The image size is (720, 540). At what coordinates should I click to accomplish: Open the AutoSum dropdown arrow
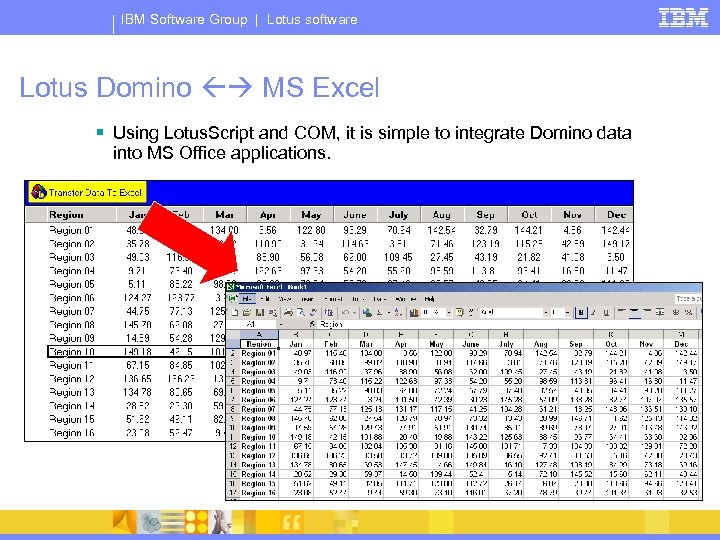click(389, 313)
